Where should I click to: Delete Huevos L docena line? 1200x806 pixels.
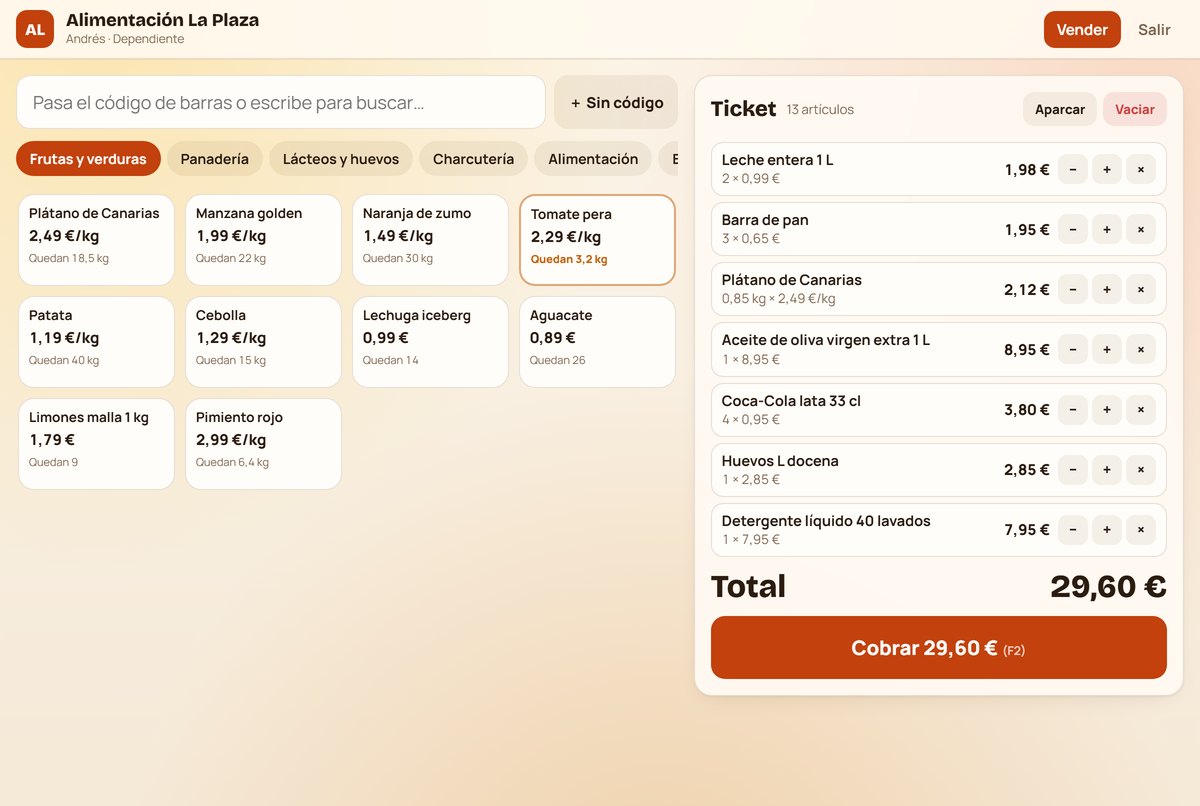(x=1140, y=470)
